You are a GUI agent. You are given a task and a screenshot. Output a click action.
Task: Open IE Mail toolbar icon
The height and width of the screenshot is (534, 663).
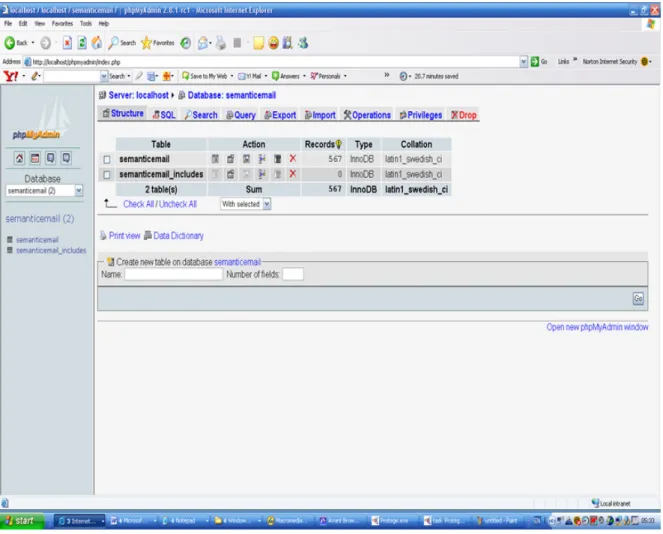[x=203, y=43]
